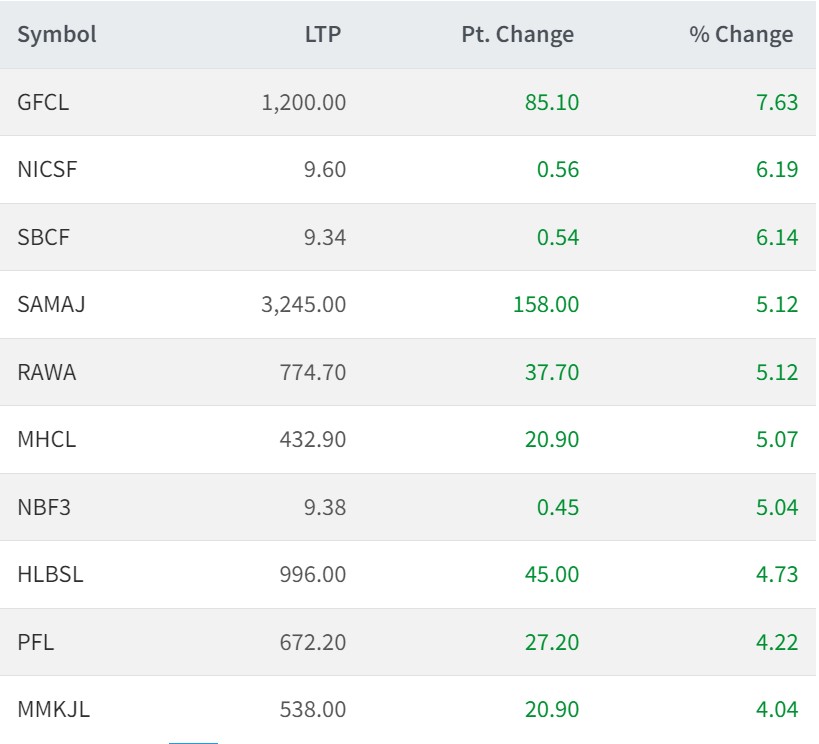
Task: Click the HLBSL symbol link
Action: coord(50,574)
